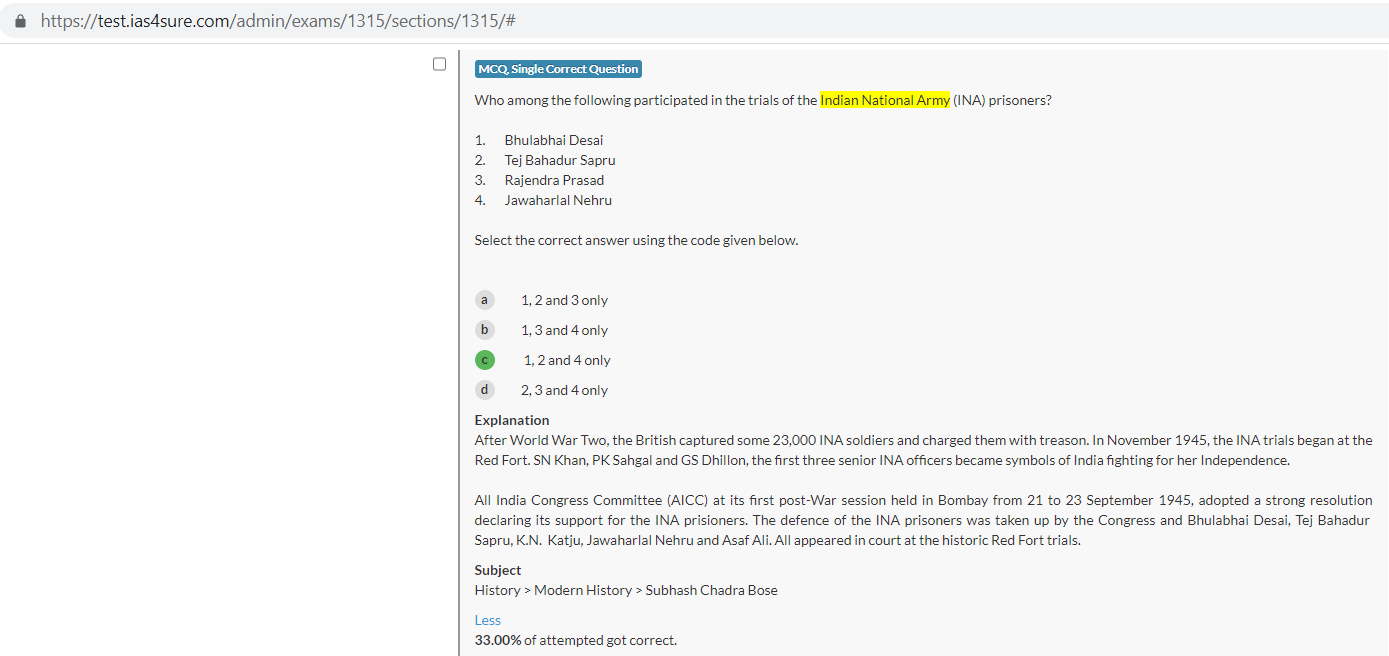Click the '2, 3 and 4 only' answer text
Viewport: 1389px width, 656px height.
[x=564, y=390]
